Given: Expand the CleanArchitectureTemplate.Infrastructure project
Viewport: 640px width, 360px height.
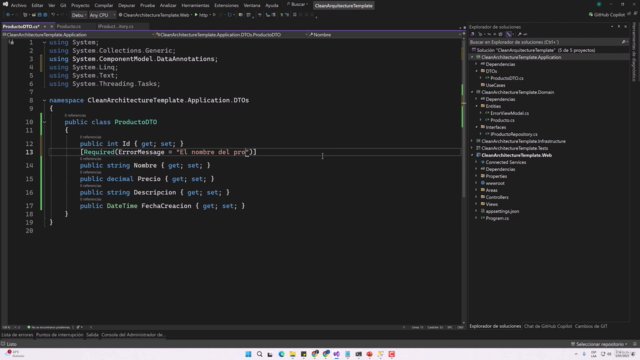Looking at the screenshot, I should [x=472, y=142].
